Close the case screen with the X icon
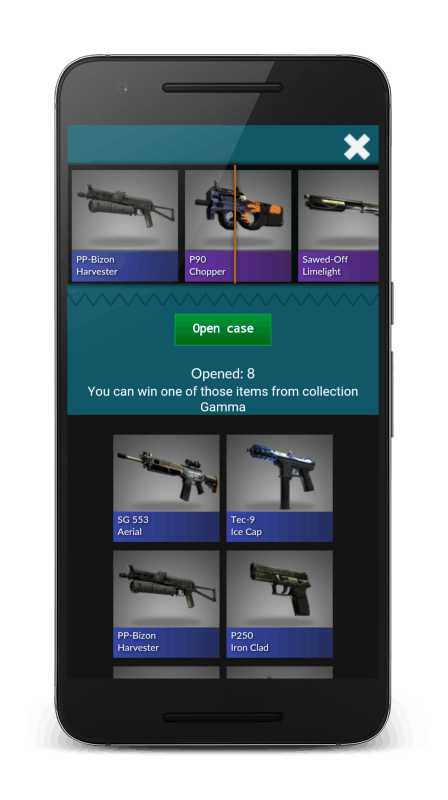Image resolution: width=448 pixels, height=800 pixels. [356, 147]
